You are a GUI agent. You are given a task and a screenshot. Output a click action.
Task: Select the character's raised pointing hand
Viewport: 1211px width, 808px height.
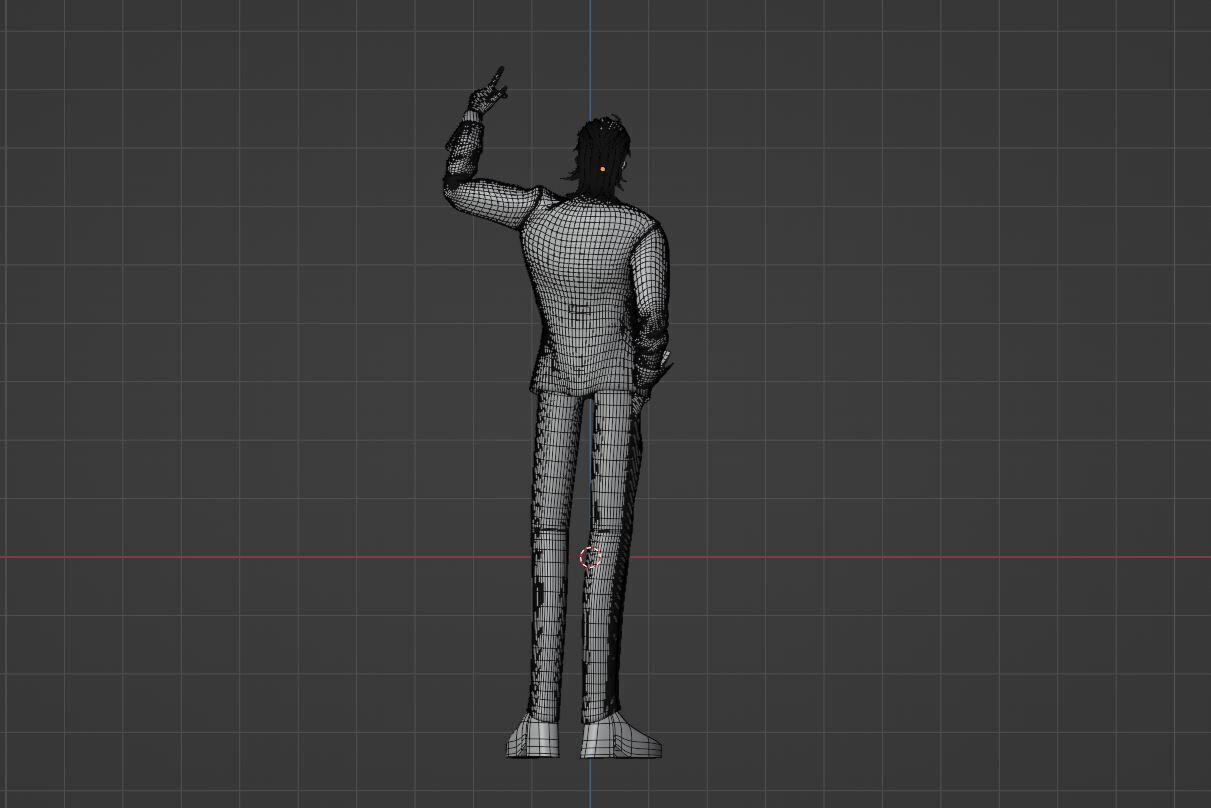(x=488, y=92)
